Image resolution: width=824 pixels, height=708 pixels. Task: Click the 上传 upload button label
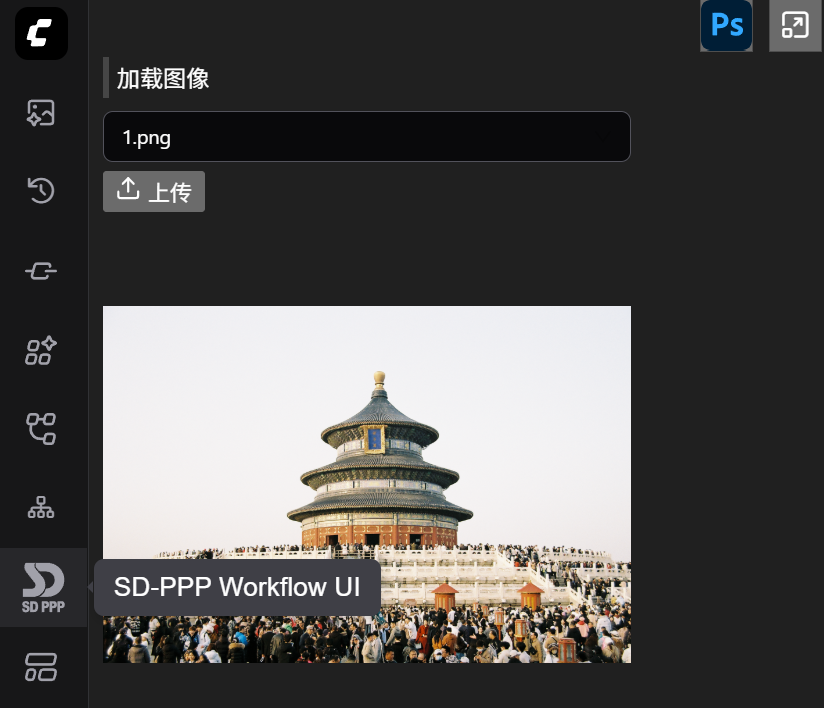click(170, 192)
